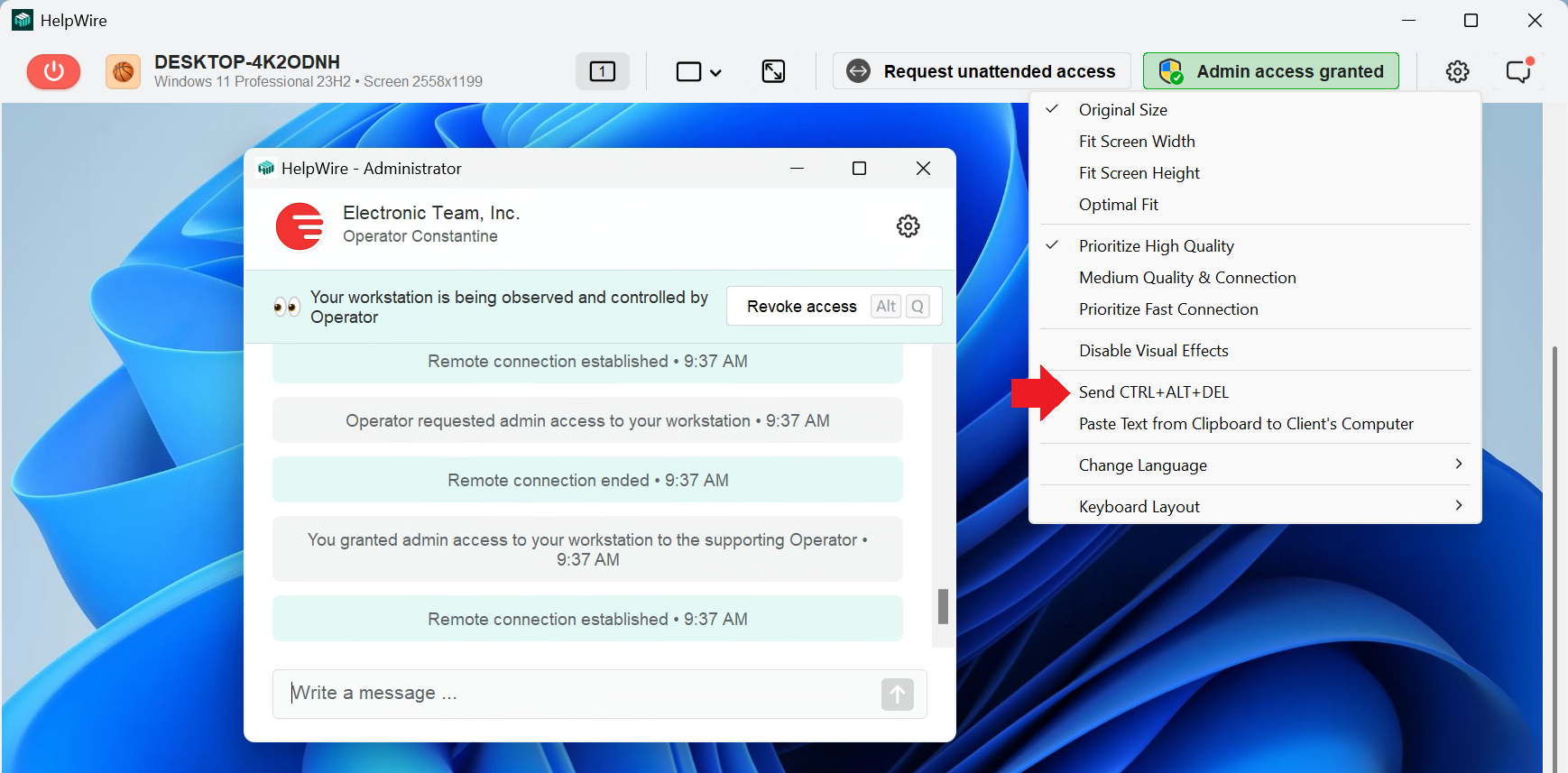
Task: Click the monitor 1 selector icon
Action: [x=602, y=71]
